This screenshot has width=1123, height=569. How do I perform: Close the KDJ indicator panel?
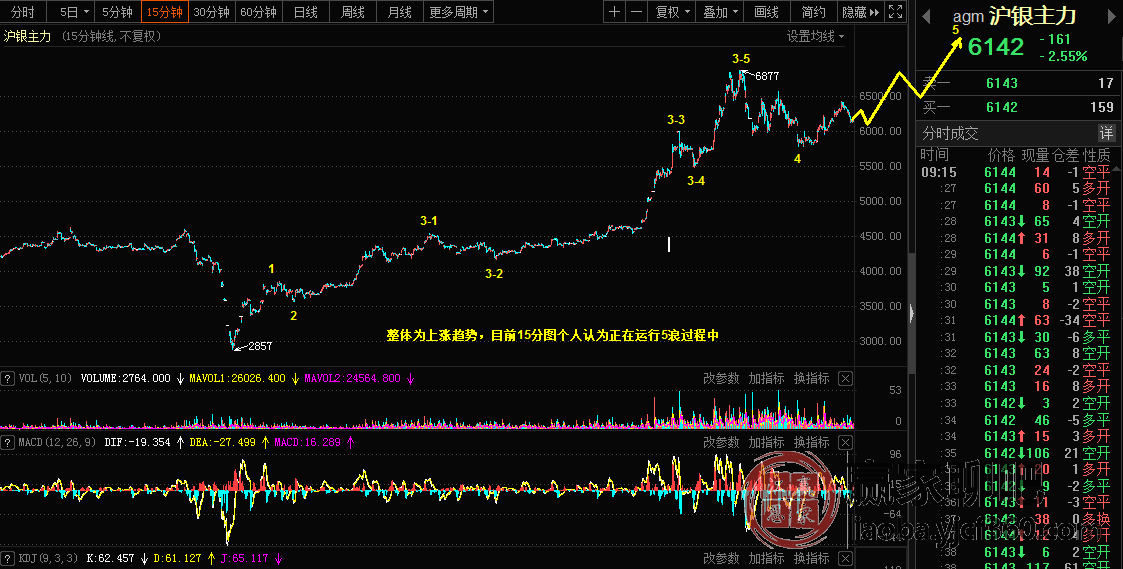tap(846, 558)
